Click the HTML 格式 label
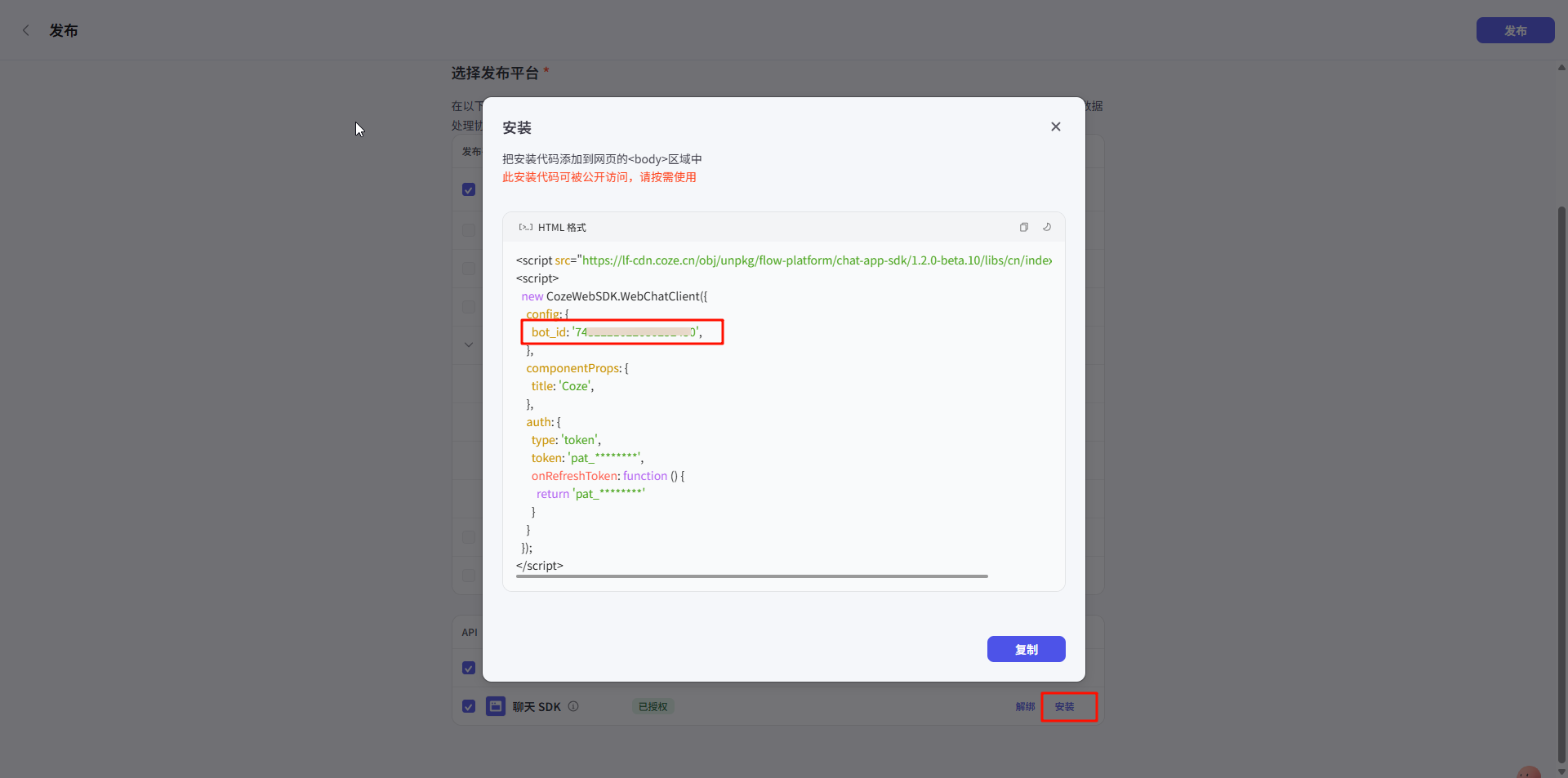Screen dimensions: 1568x778 562,227
